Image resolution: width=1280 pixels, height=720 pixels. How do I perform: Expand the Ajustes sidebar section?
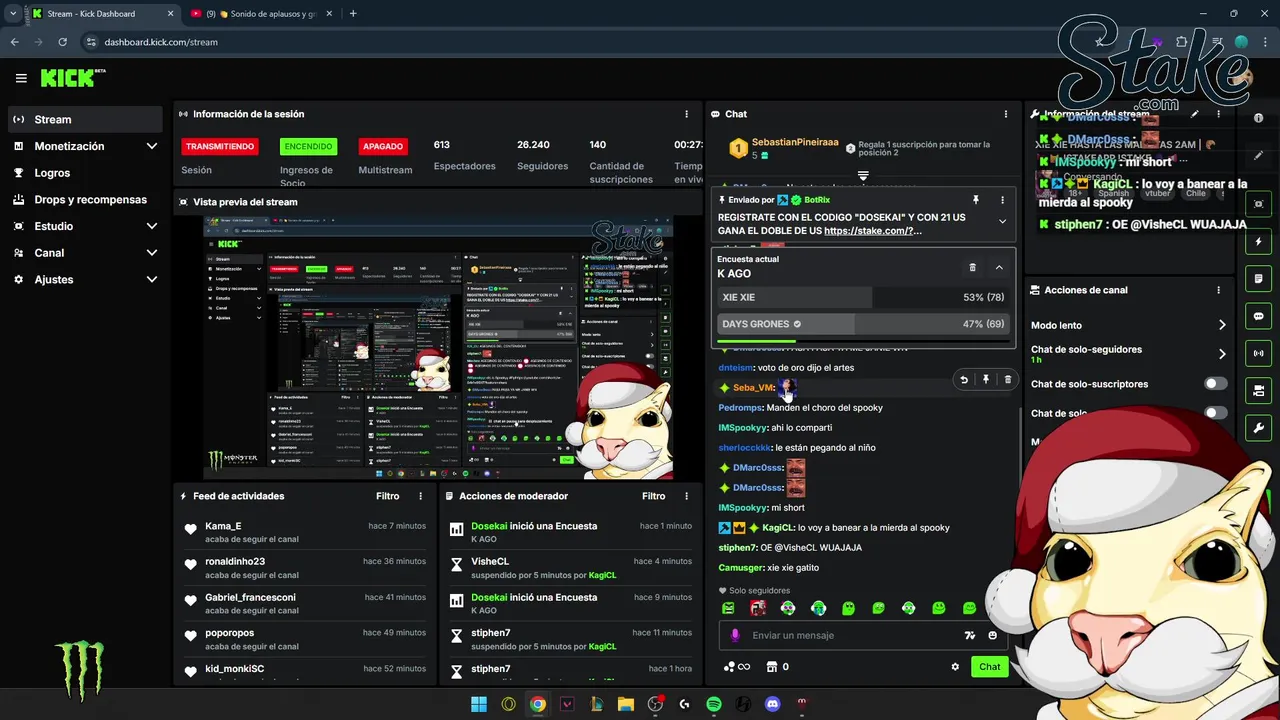click(152, 279)
